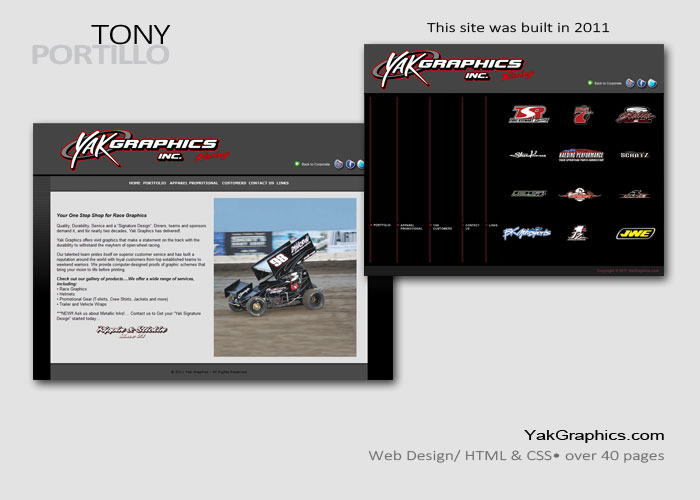Click the green arrow on customers page header

(x=590, y=83)
